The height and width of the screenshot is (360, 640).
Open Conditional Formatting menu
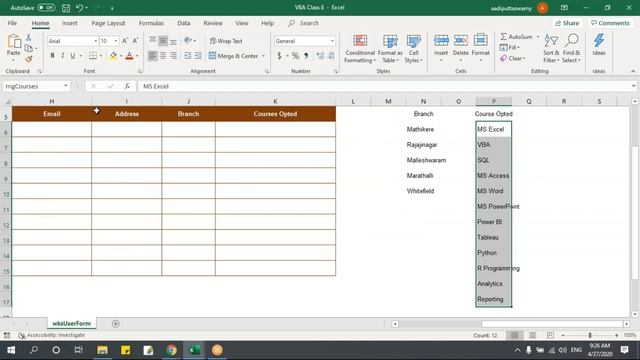360,49
